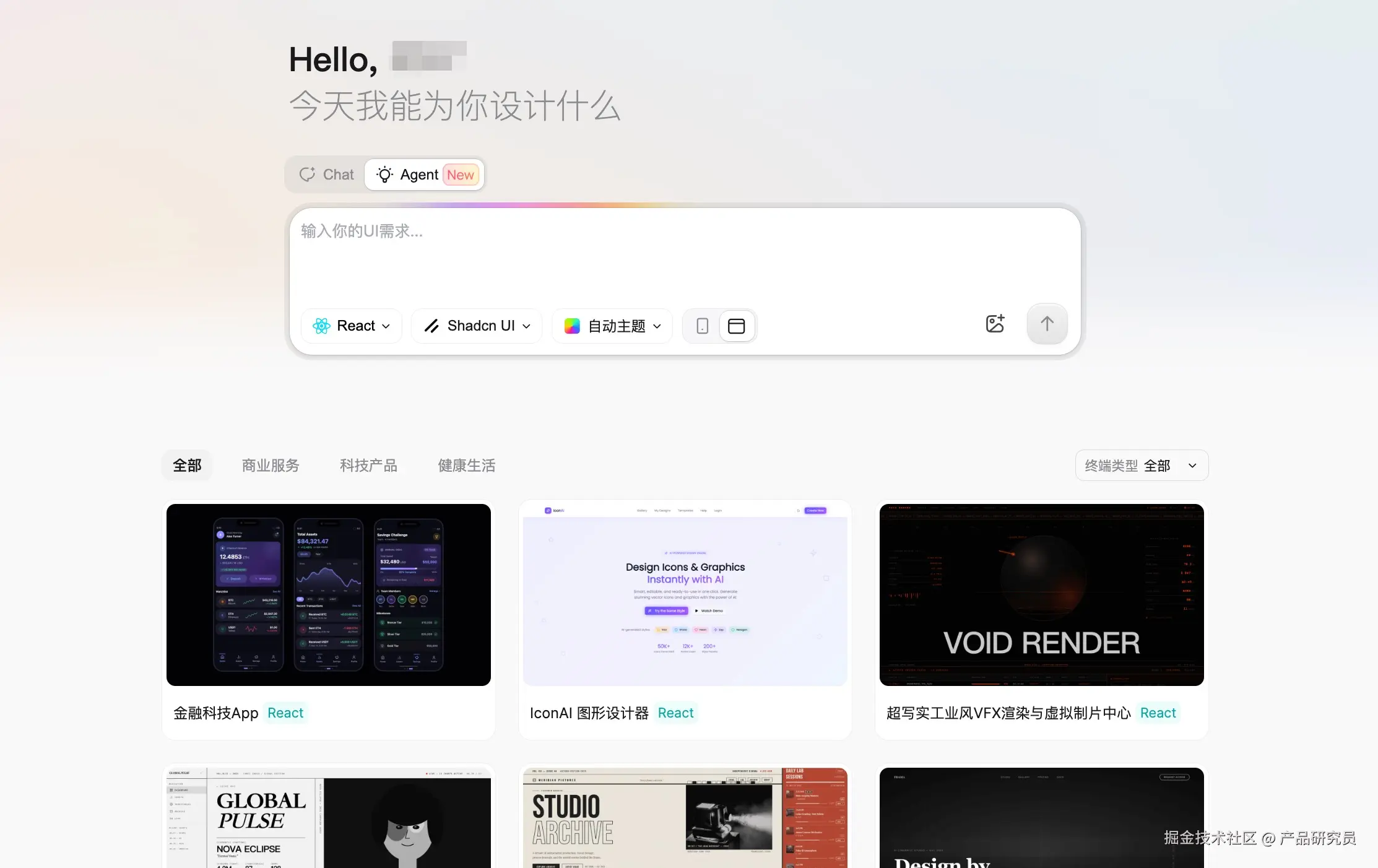Screen dimensions: 1378x868
Task: Click the New badge on Agent
Action: (461, 175)
